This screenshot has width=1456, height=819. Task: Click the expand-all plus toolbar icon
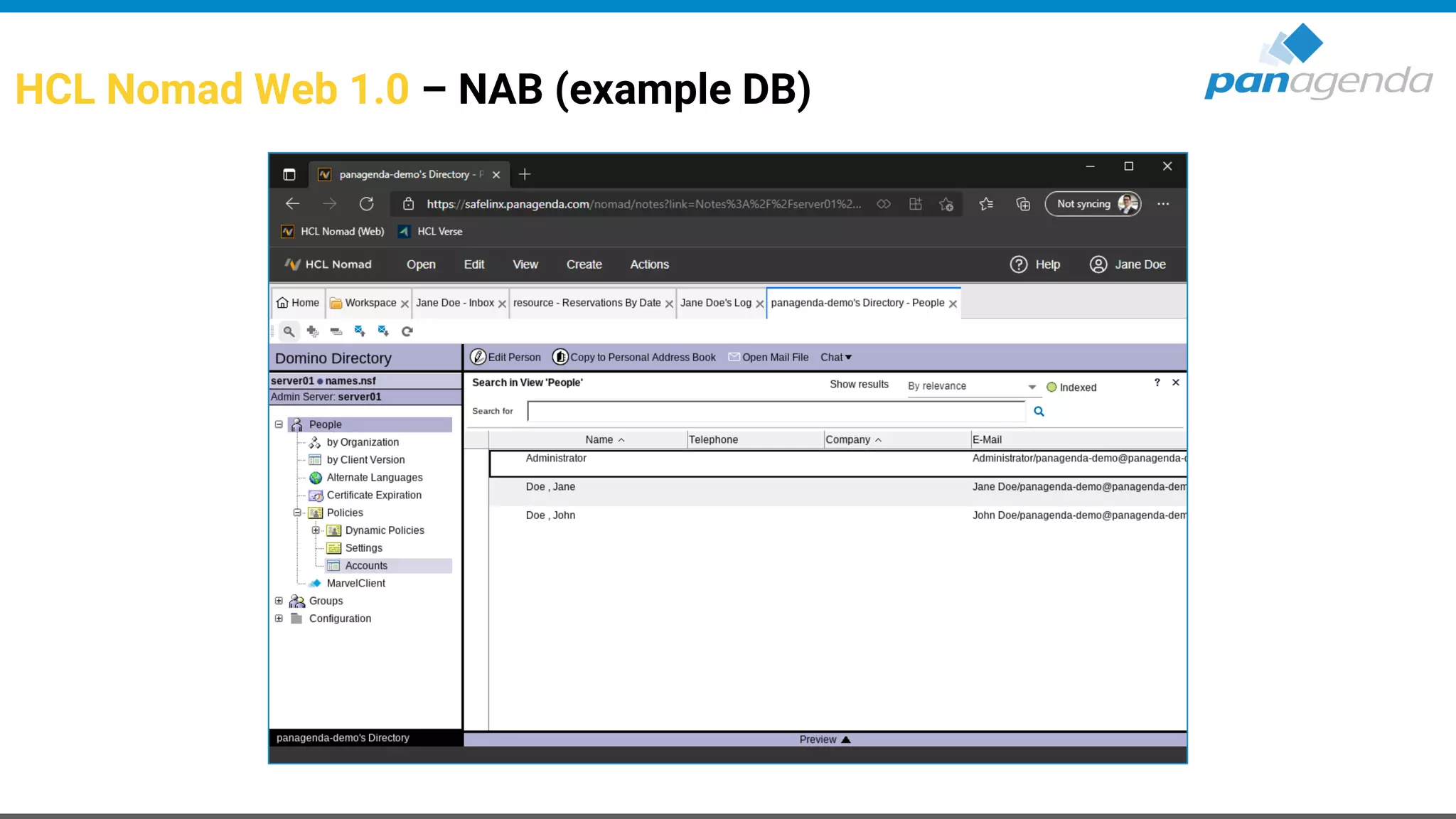[312, 331]
